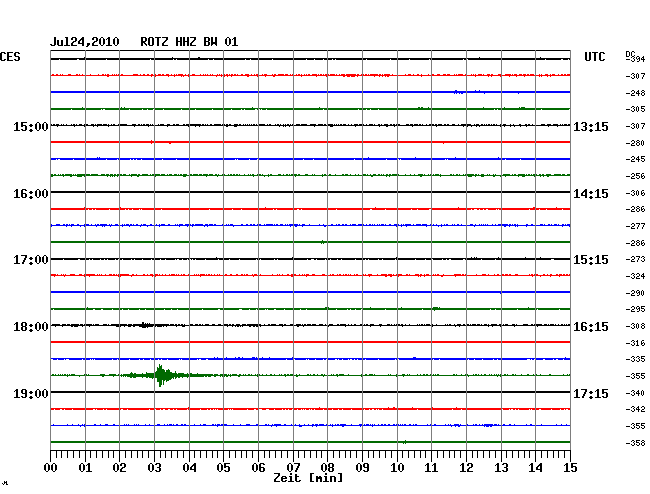This screenshot has height=494, width=650.
Task: Click the "09" minute axis tick label
Action: point(362,468)
